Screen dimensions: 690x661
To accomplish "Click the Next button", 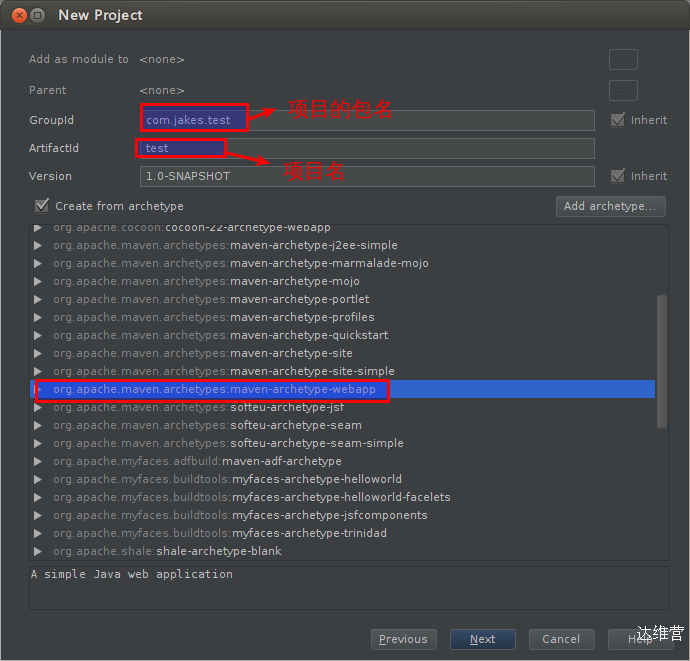I will [482, 639].
